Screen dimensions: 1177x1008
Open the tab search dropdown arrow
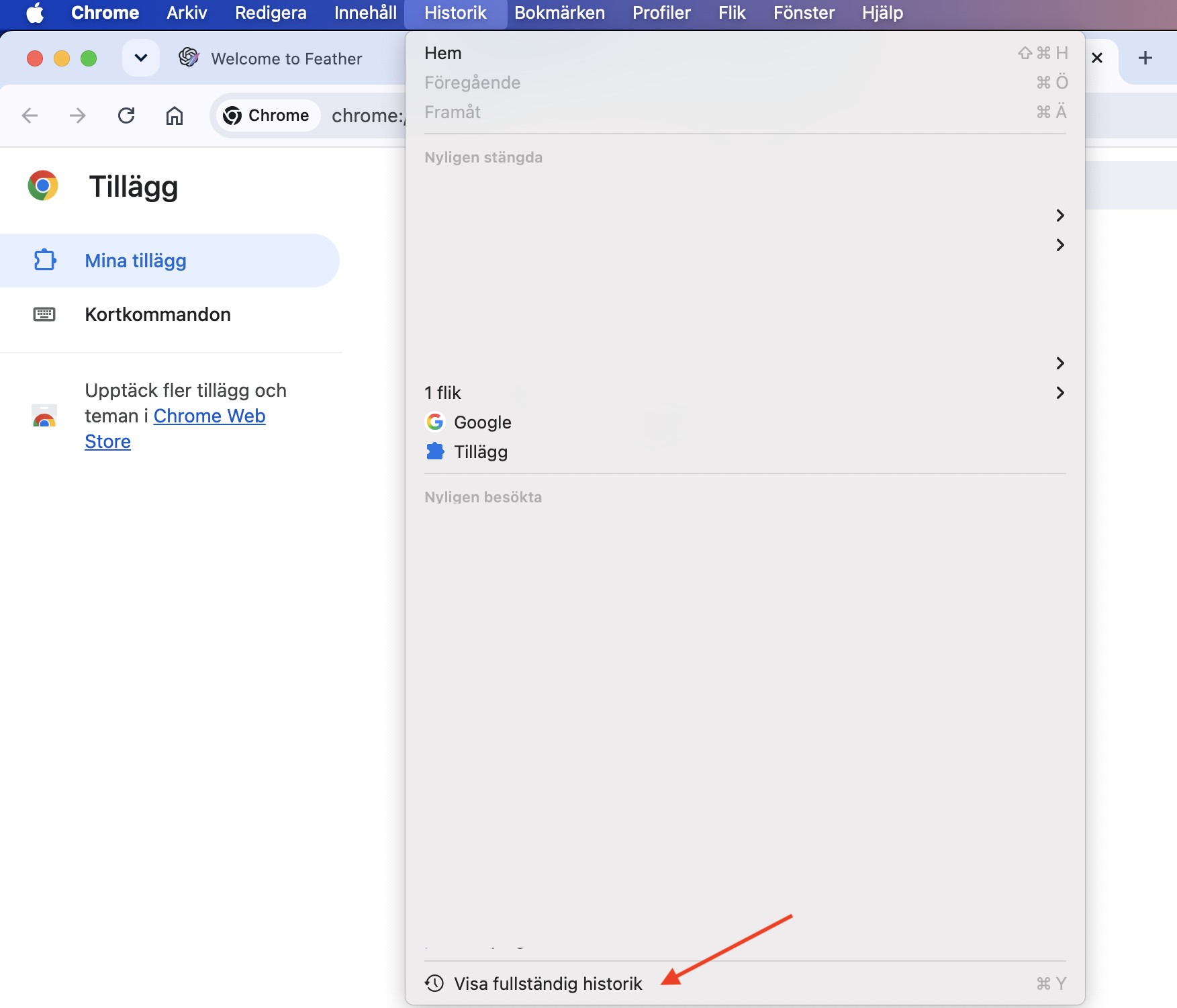click(141, 58)
